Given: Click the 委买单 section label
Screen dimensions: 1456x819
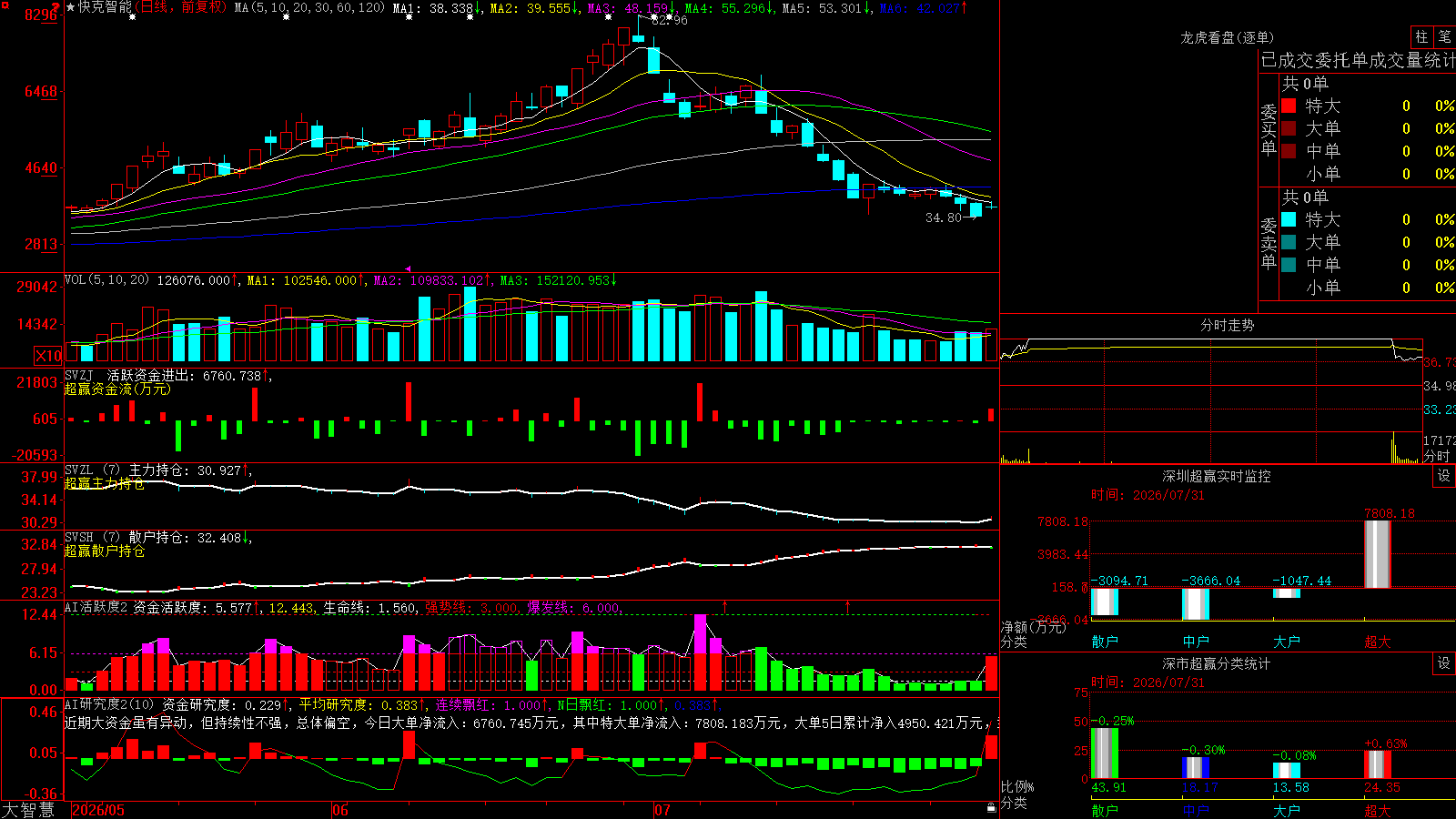Looking at the screenshot, I should pyautogui.click(x=1269, y=130).
